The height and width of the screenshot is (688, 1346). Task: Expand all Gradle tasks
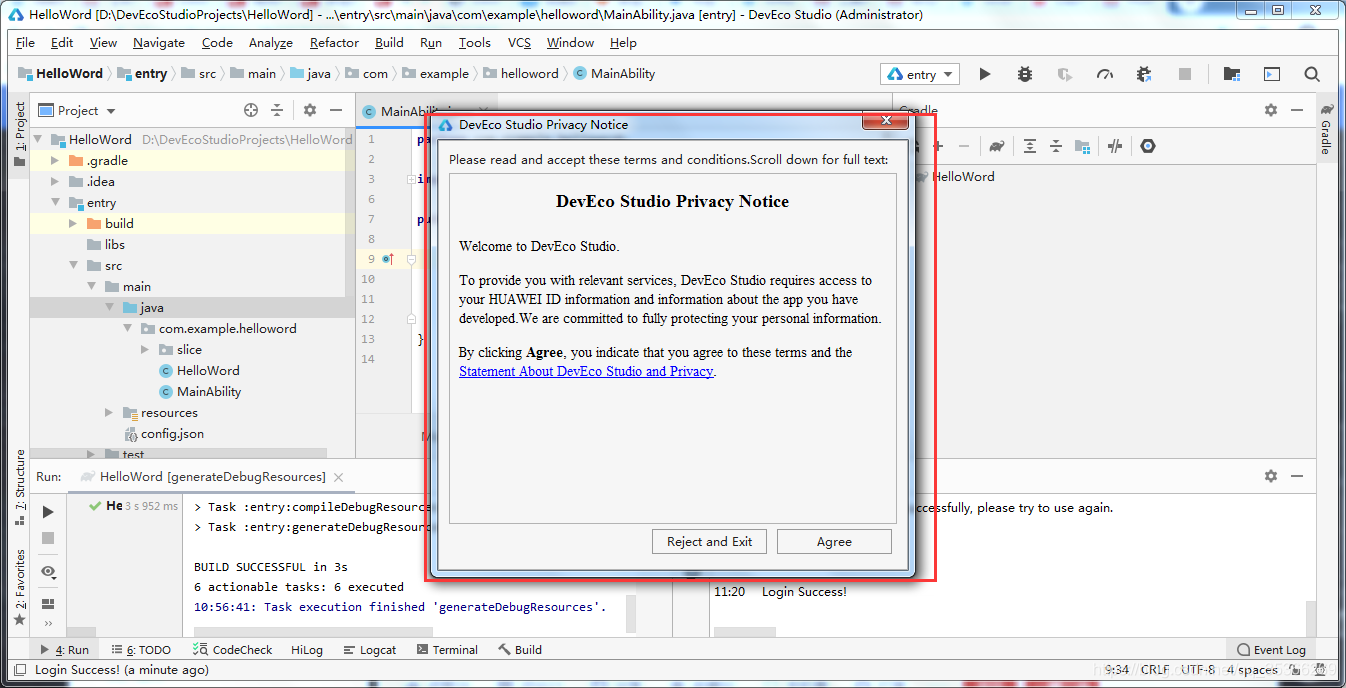pyautogui.click(x=1029, y=146)
